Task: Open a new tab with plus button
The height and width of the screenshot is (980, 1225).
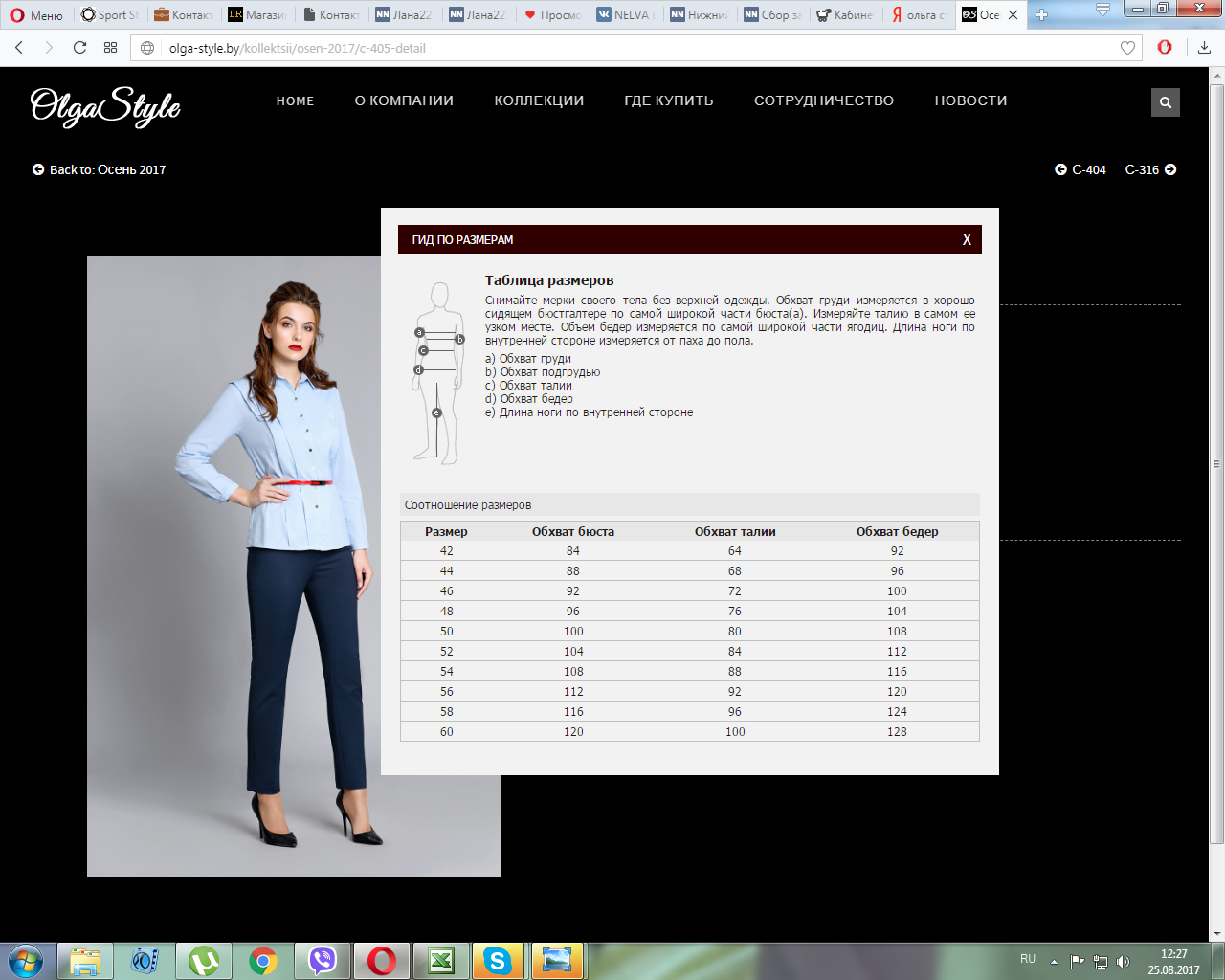Action: (1041, 14)
